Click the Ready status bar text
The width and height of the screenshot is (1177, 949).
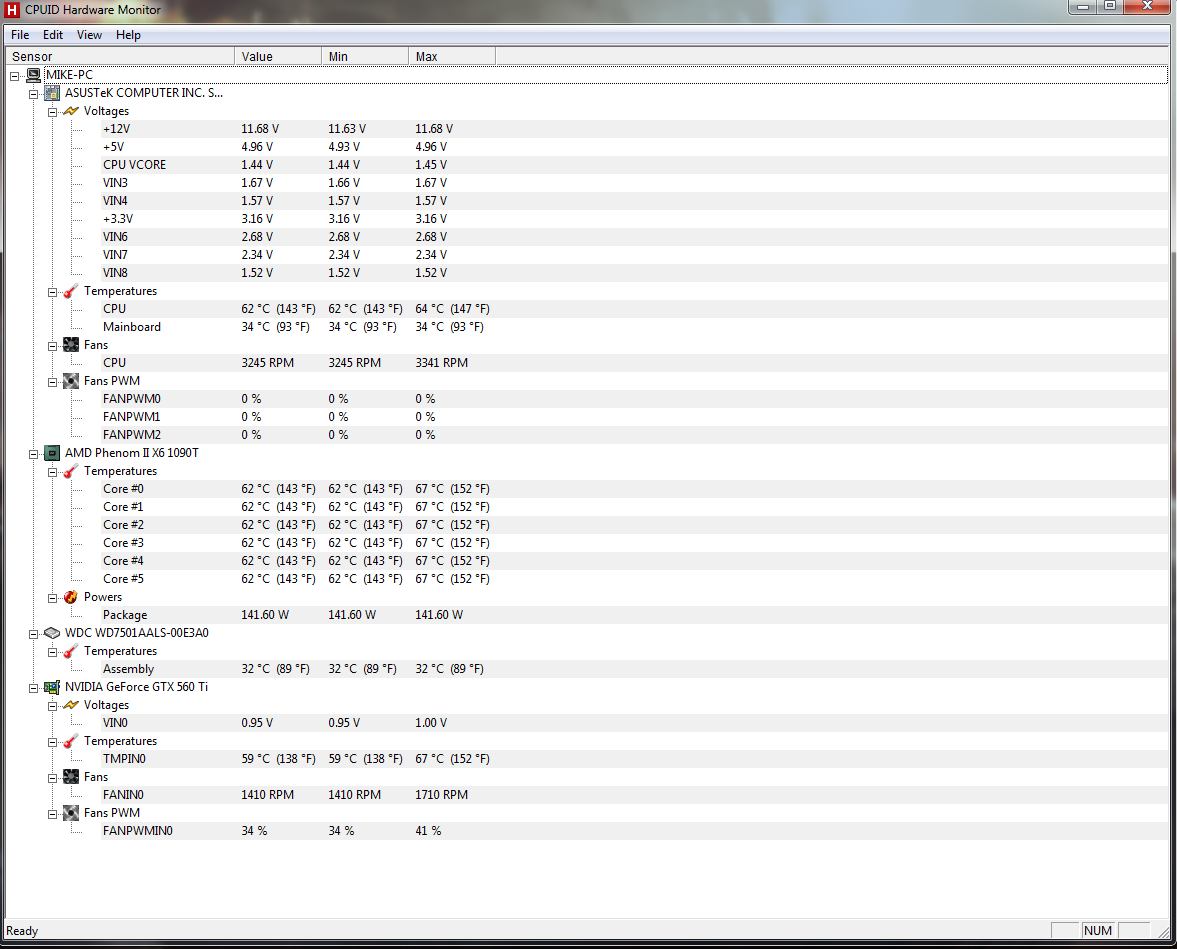(x=23, y=931)
